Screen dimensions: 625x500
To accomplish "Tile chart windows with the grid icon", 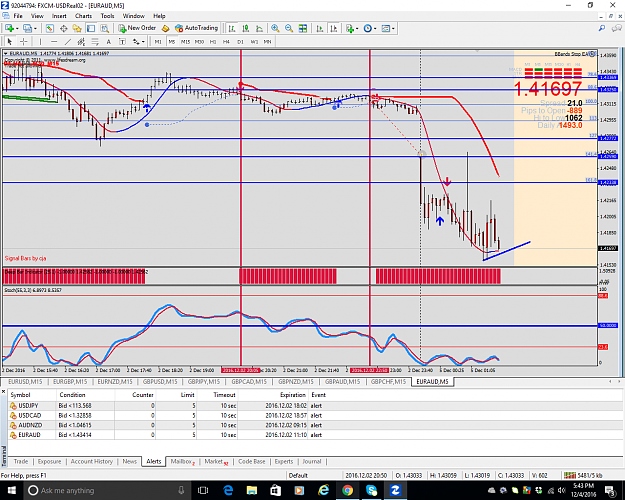I will (x=303, y=28).
